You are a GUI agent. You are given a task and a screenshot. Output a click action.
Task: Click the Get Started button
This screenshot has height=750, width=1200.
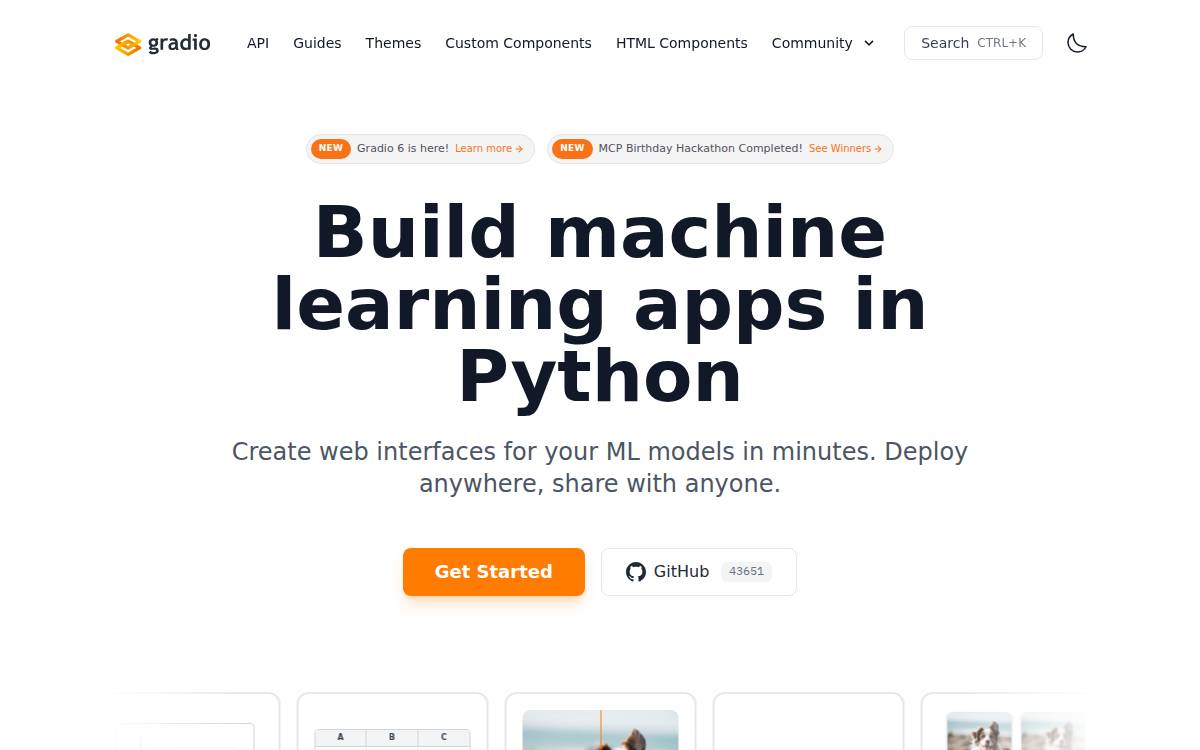(494, 572)
